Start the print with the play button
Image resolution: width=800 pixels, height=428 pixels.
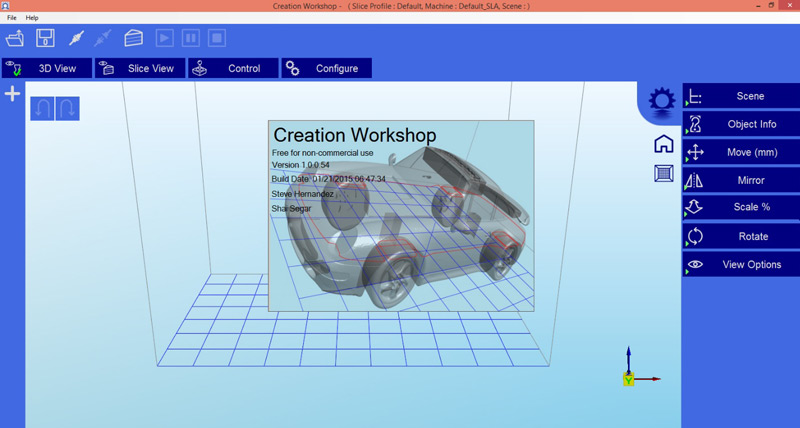click(165, 38)
